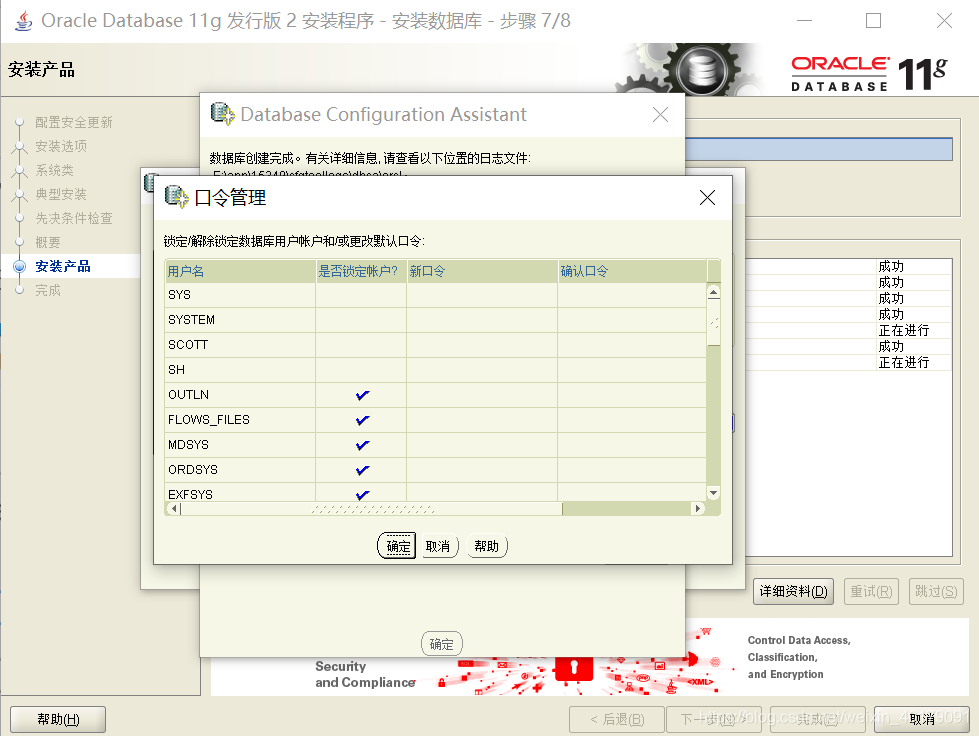Select the FLOWS_FILES username cell
This screenshot has width=979, height=736.
[240, 420]
